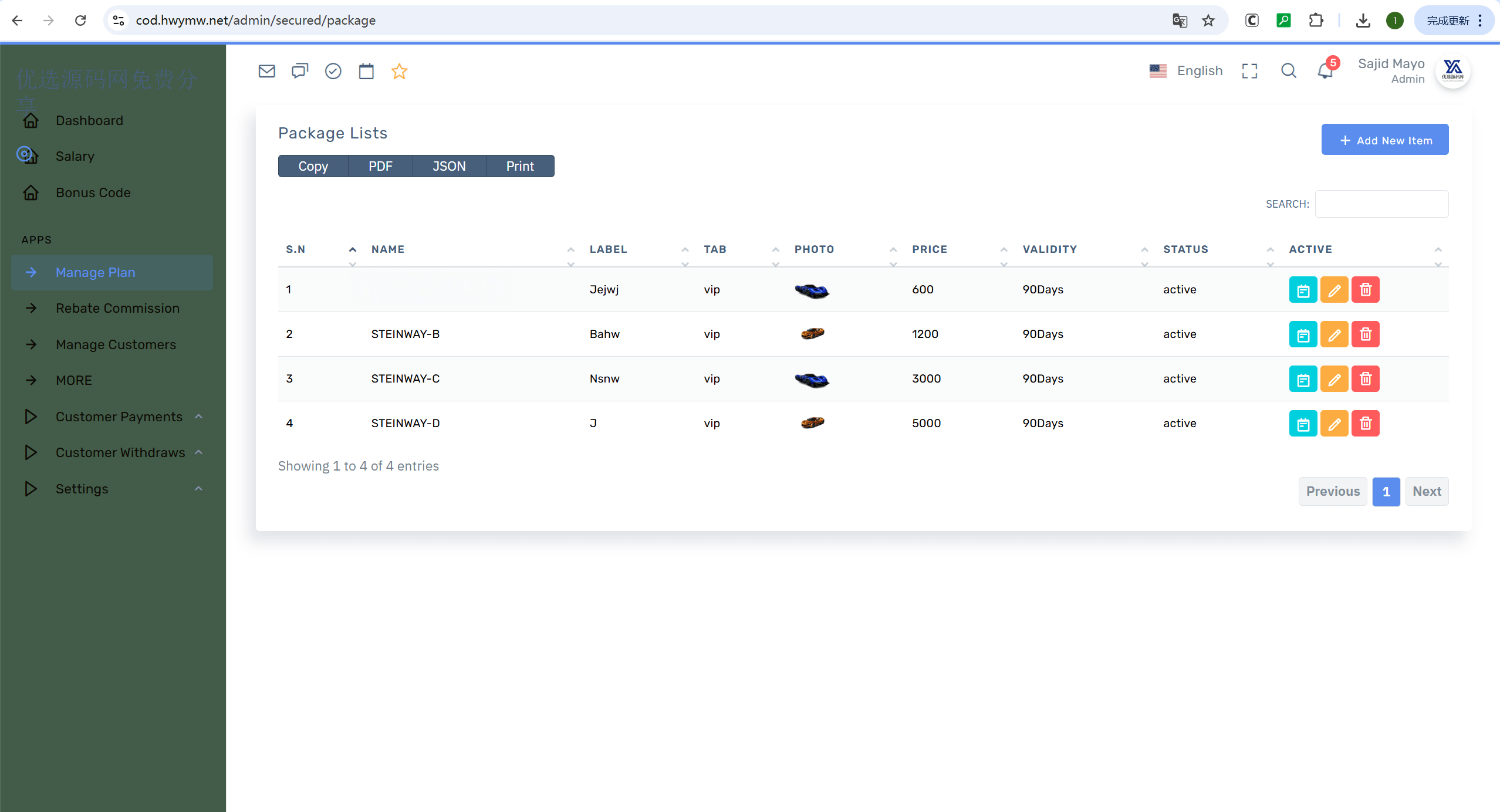The height and width of the screenshot is (812, 1500).
Task: Click into the Search input field
Action: (x=1381, y=204)
